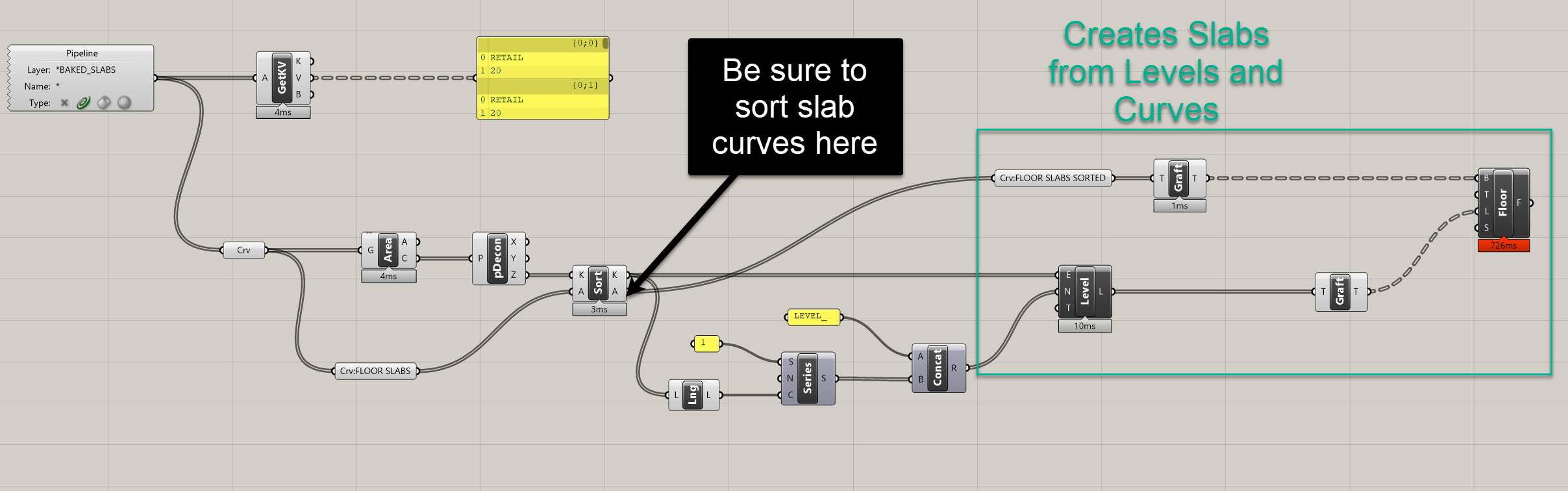Select the Sort component
Image resolution: width=1568 pixels, height=491 pixels.
598,283
